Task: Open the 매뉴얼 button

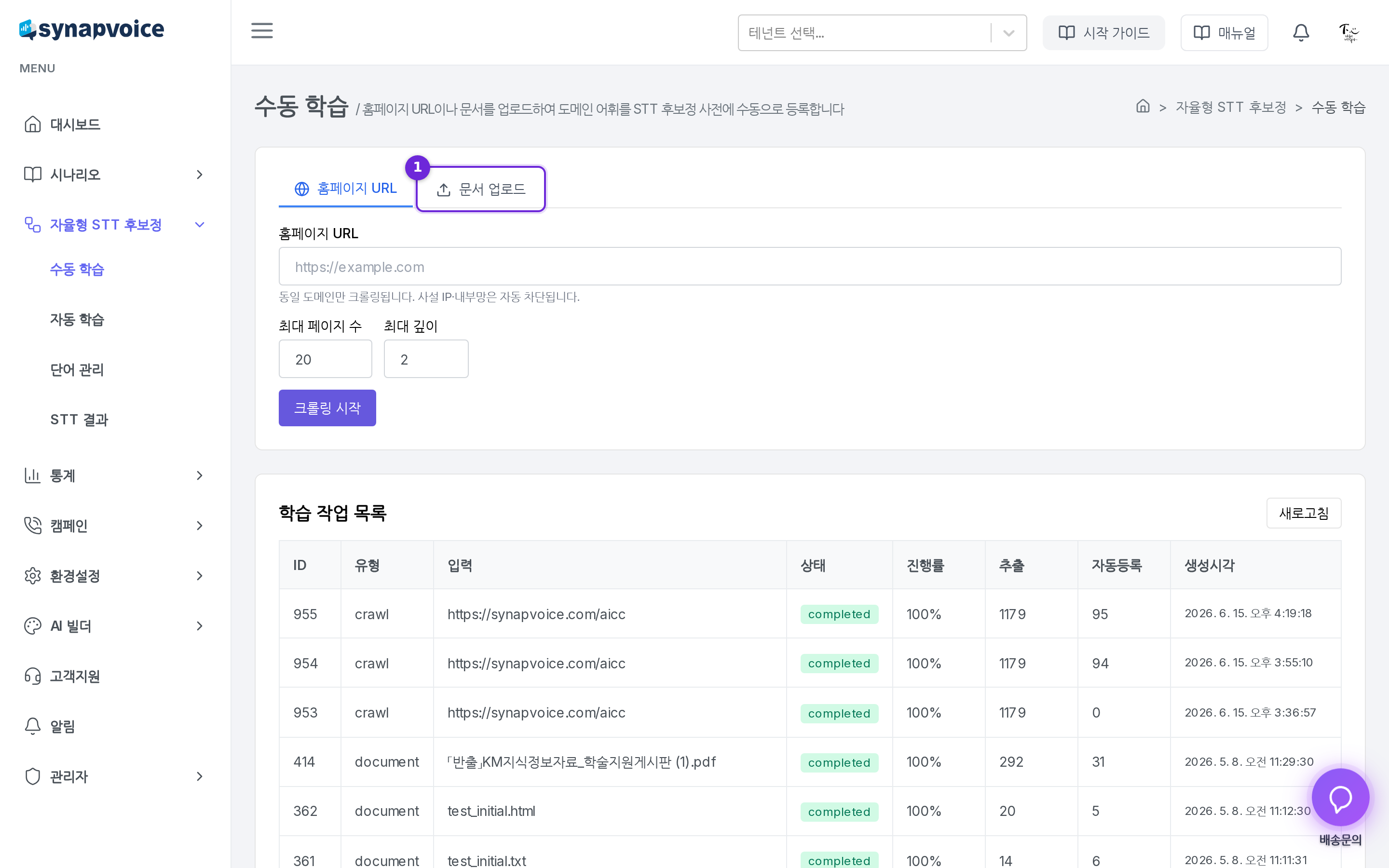Action: [1224, 33]
